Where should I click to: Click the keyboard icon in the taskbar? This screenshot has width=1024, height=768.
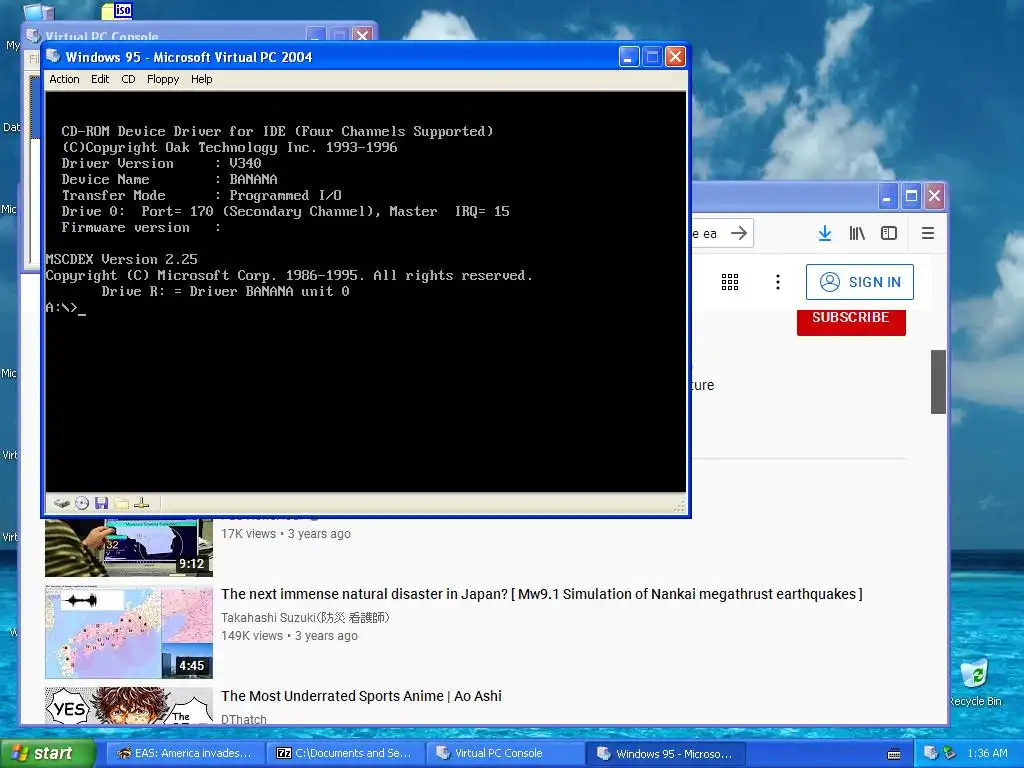(894, 754)
